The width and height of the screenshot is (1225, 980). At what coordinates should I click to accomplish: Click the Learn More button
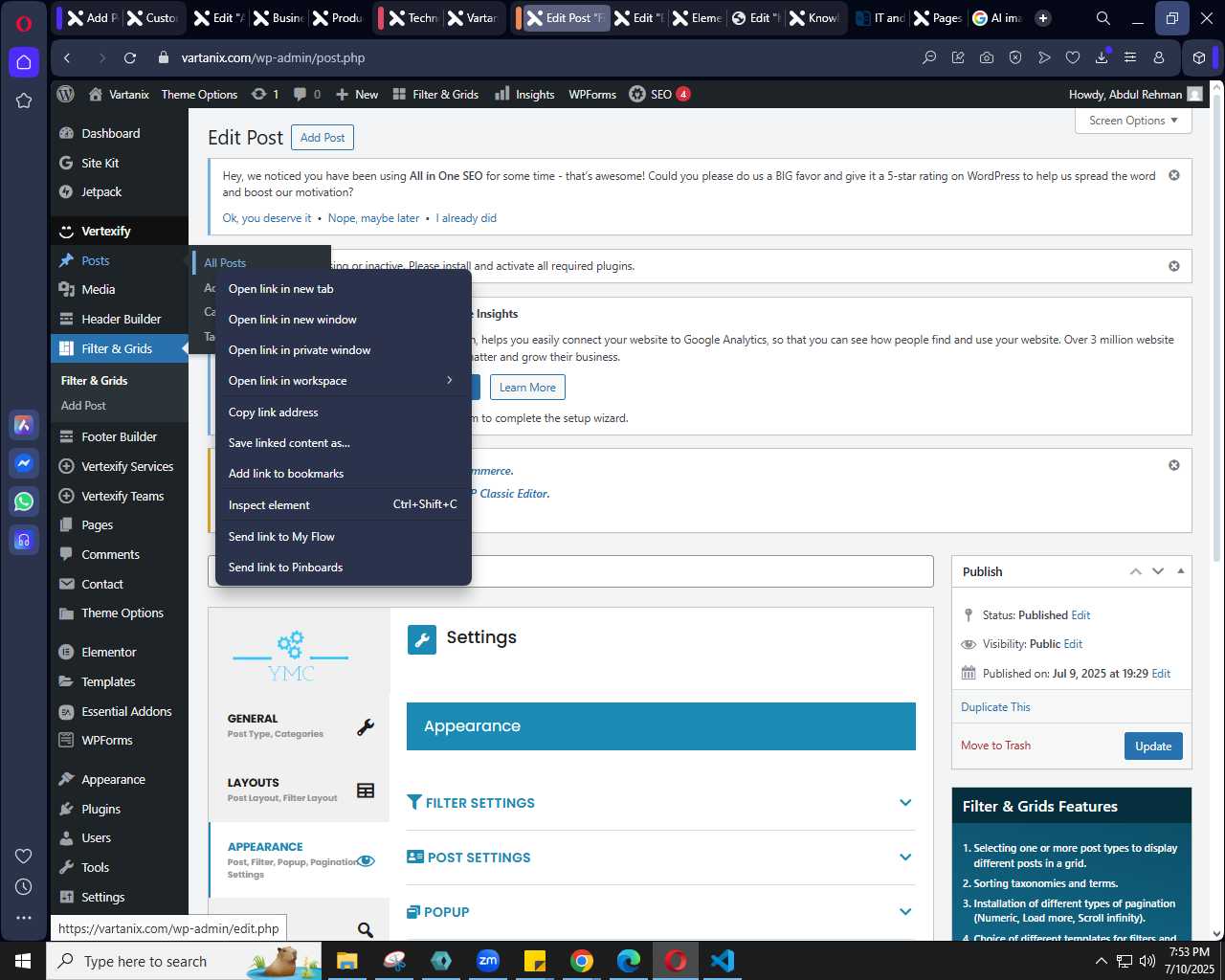coord(527,388)
